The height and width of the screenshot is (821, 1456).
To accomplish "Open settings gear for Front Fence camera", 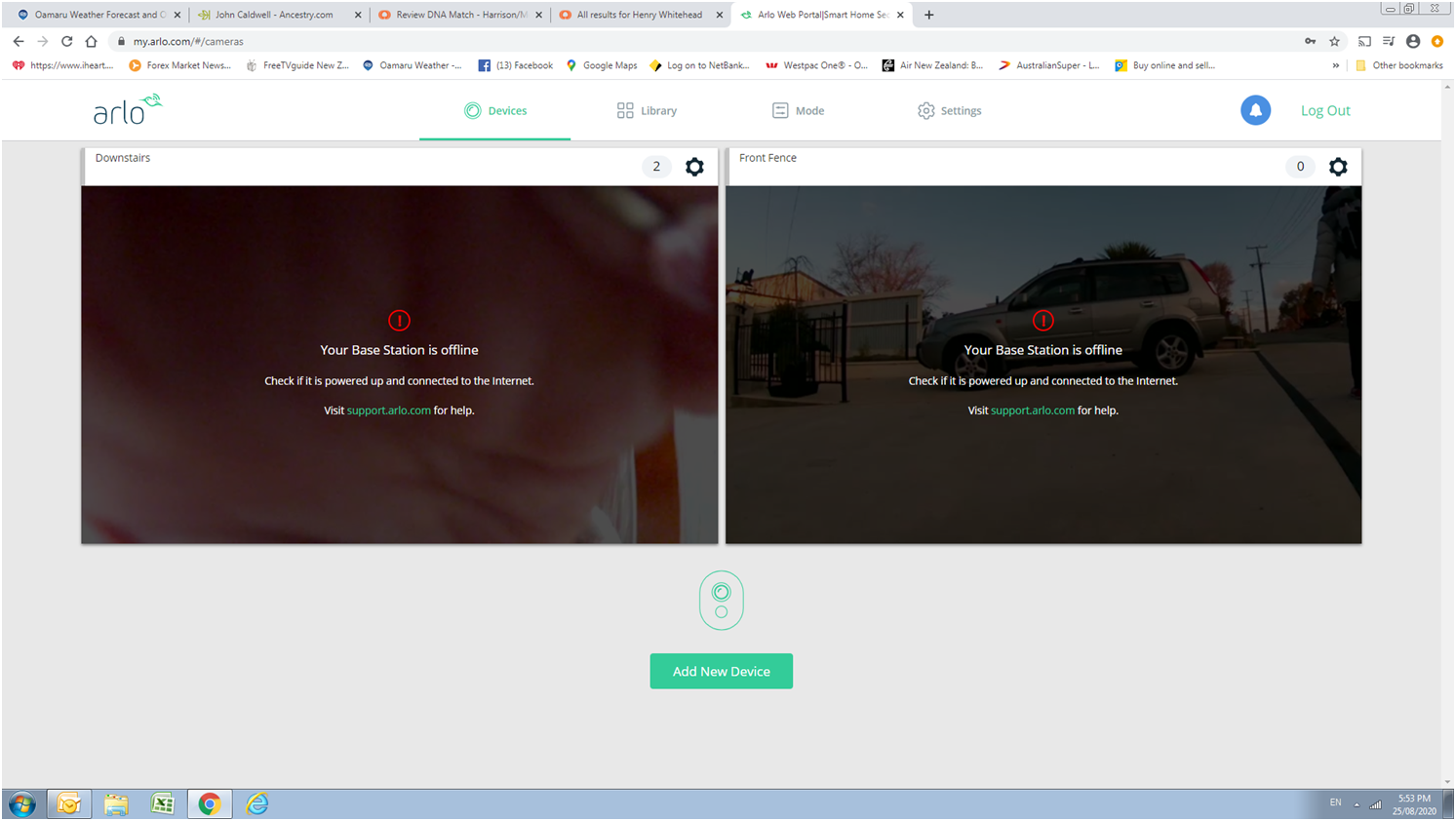I will 1338,167.
